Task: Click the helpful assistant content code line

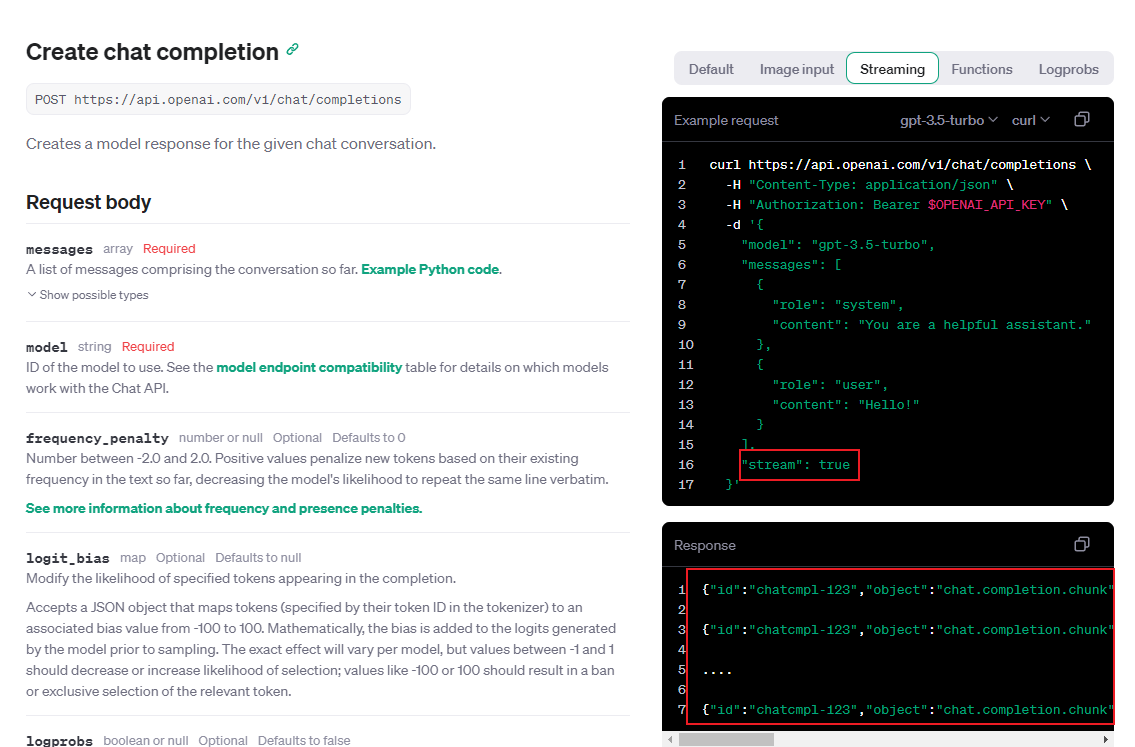Action: pos(932,325)
